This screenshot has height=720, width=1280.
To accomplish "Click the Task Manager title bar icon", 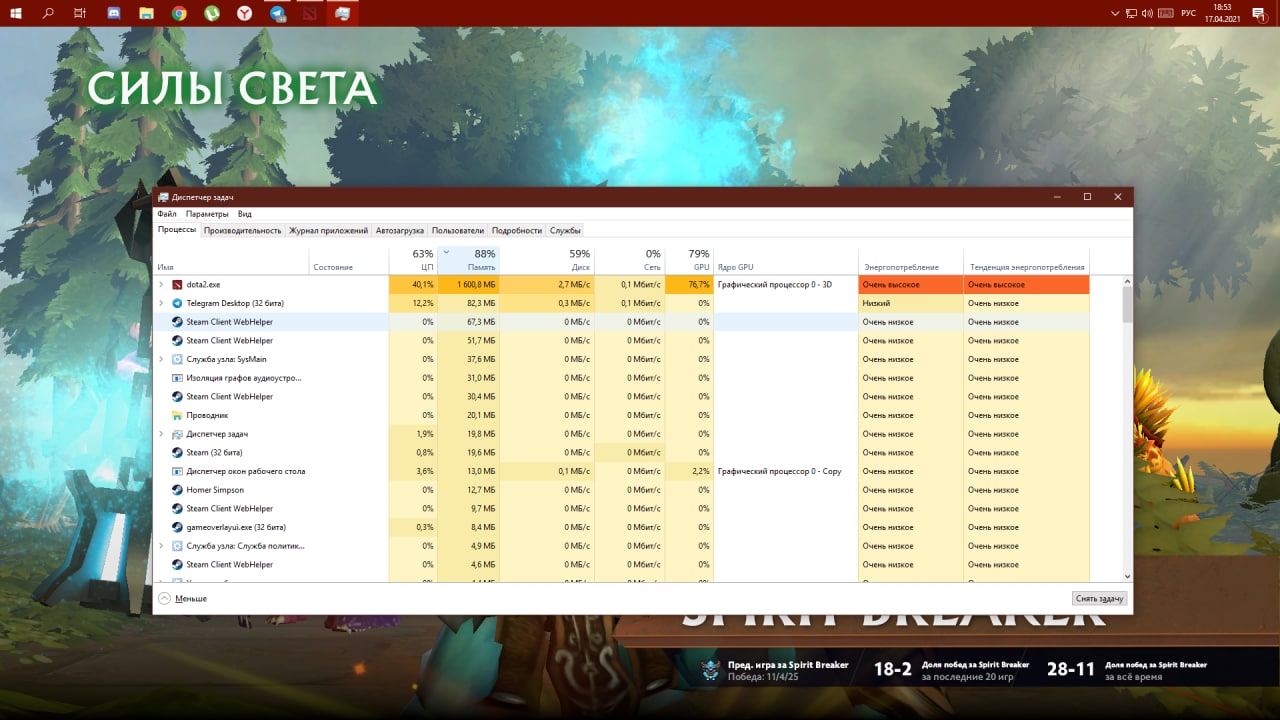I will tap(163, 197).
